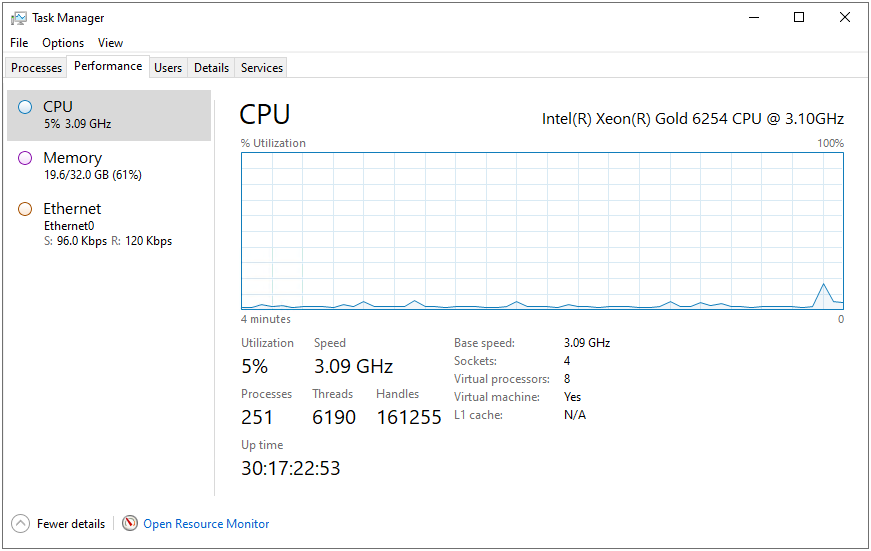The width and height of the screenshot is (871, 551).
Task: Open the Options menu
Action: coord(63,43)
